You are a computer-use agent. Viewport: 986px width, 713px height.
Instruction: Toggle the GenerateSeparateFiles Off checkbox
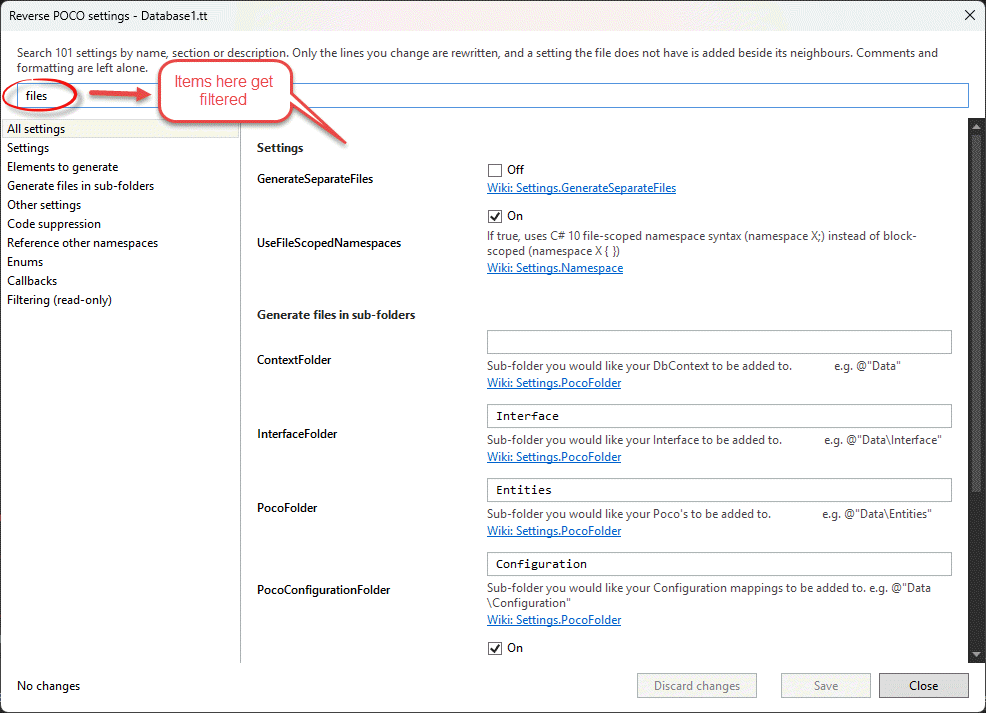[x=495, y=170]
